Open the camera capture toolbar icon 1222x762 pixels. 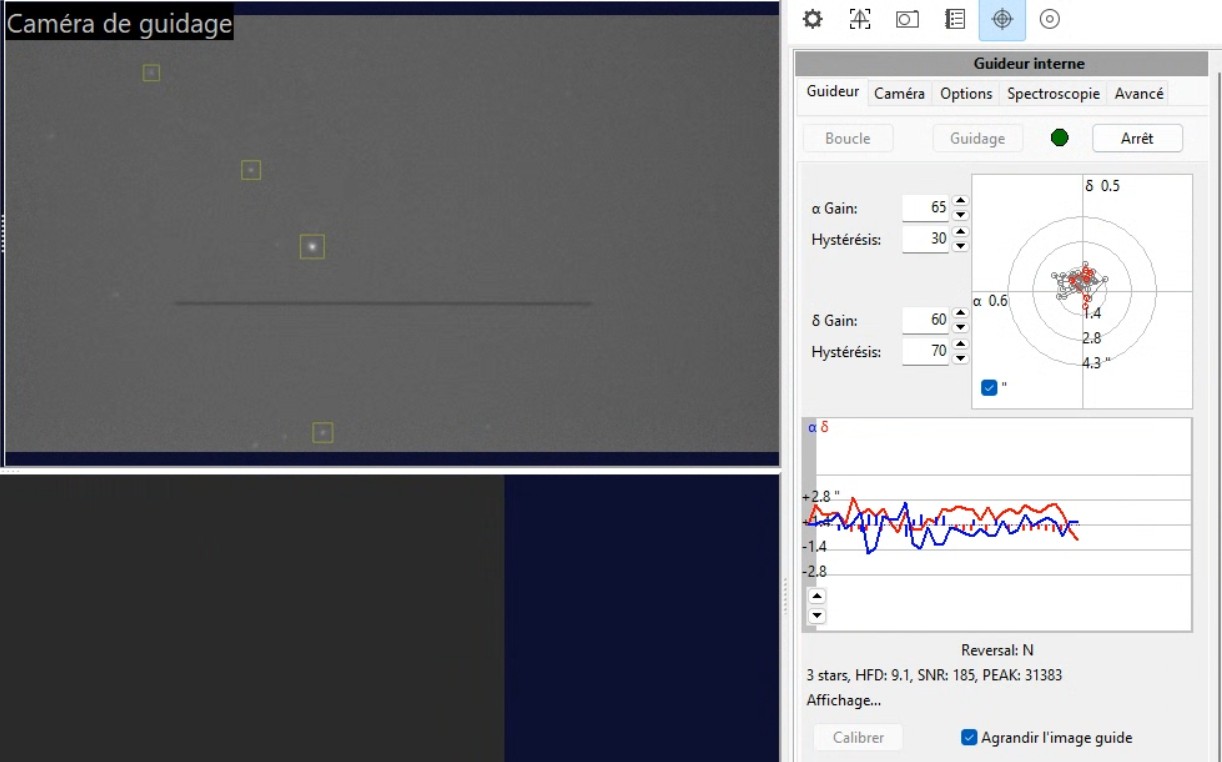coord(907,19)
